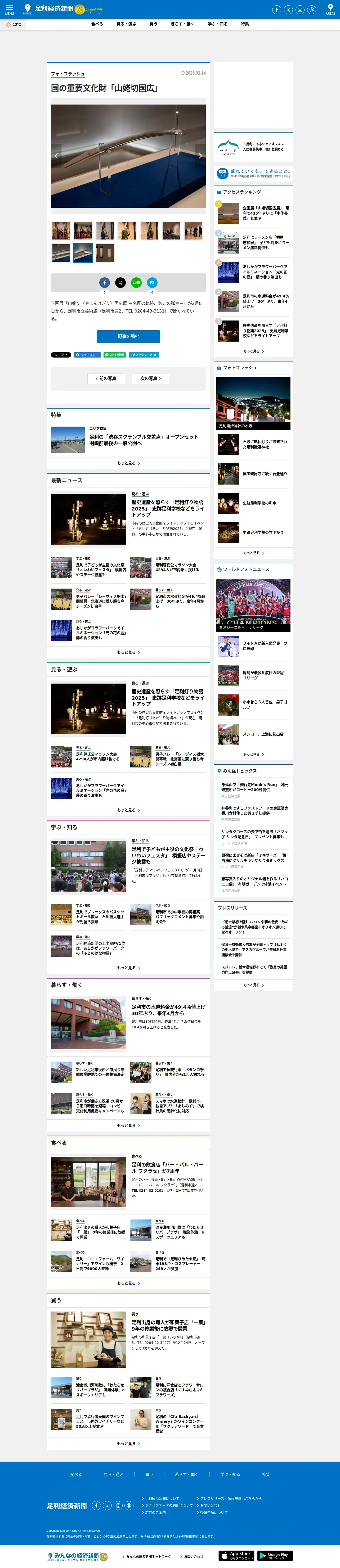Share the photo via round Facebook icon

(x=105, y=282)
